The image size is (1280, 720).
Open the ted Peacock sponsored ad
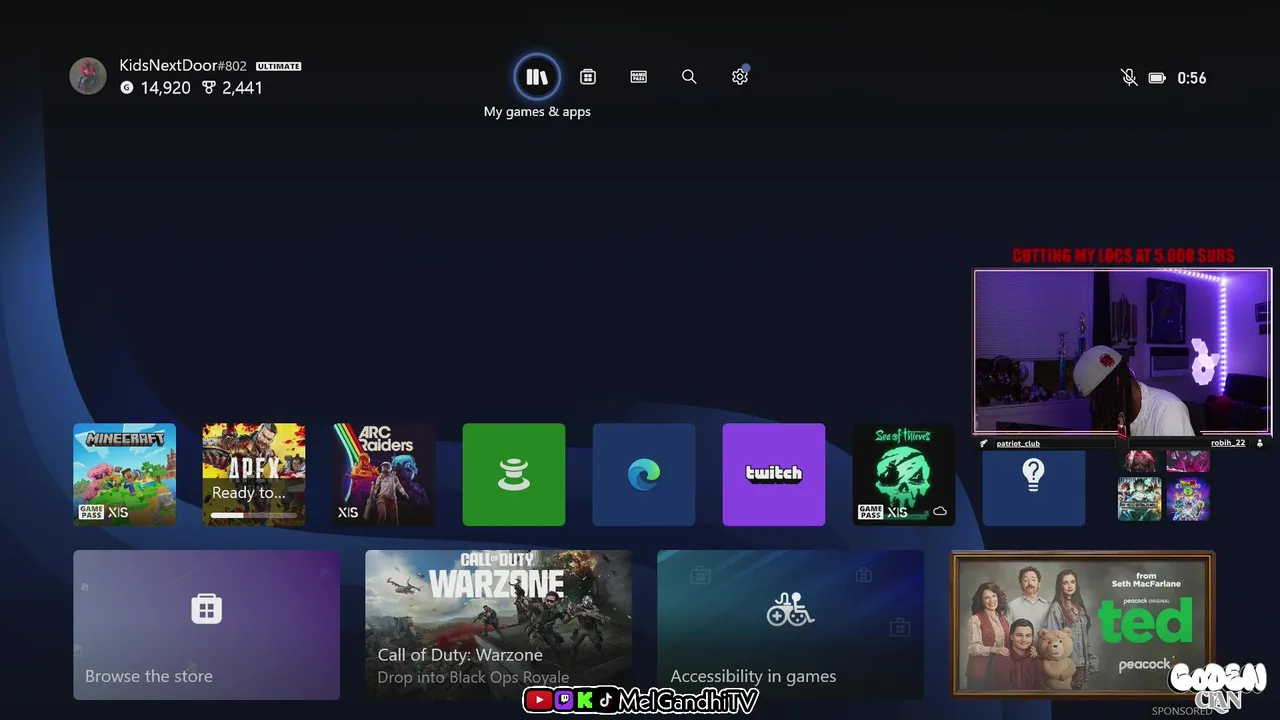point(1082,624)
